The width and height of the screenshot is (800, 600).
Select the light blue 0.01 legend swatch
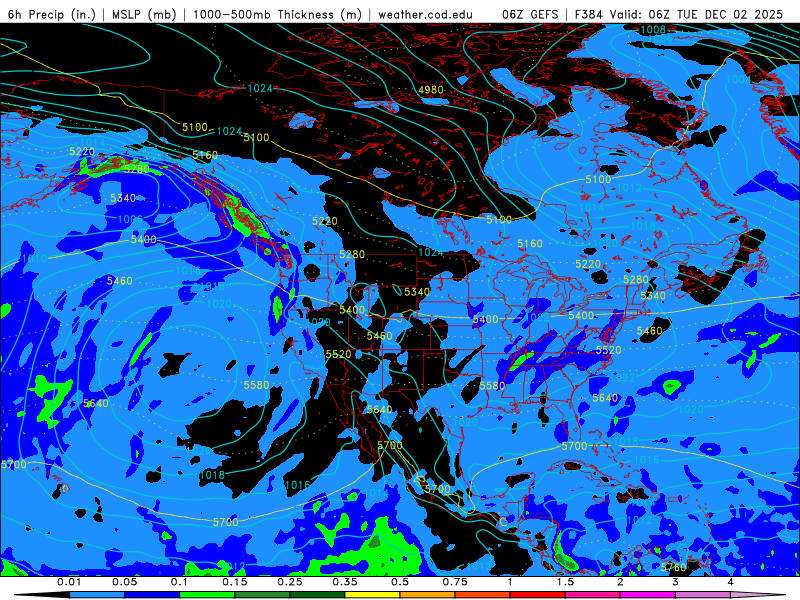pyautogui.click(x=97, y=595)
